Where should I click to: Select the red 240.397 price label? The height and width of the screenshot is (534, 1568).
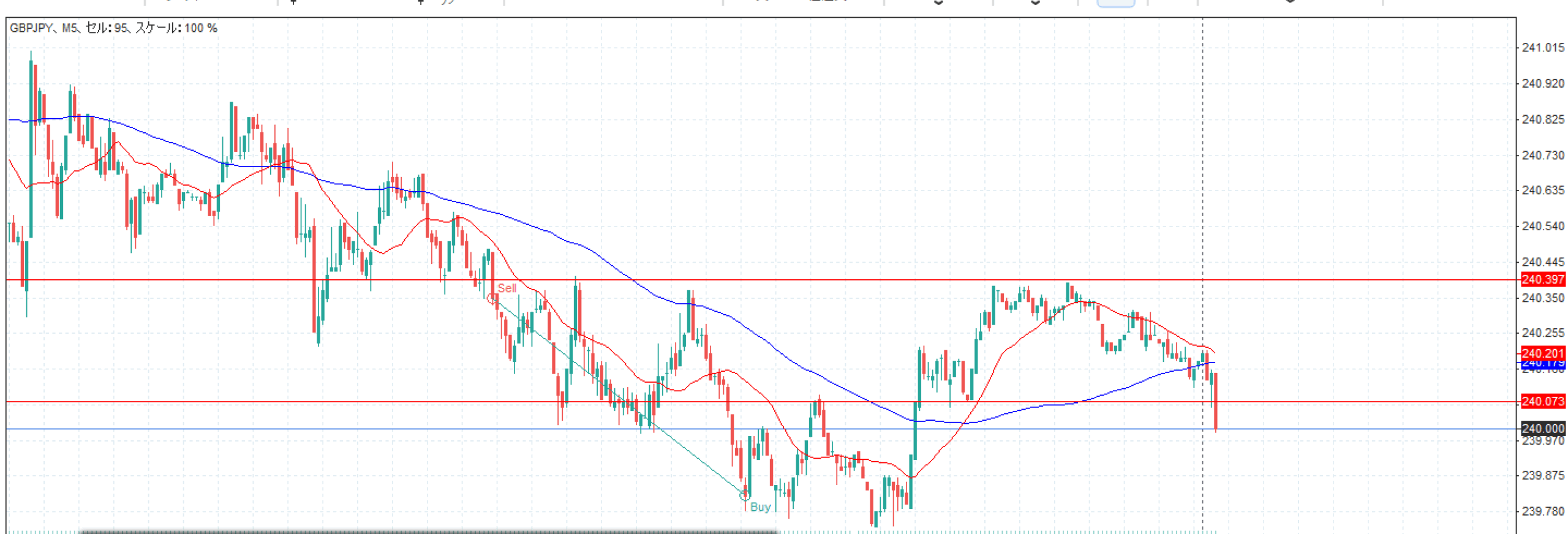1542,280
